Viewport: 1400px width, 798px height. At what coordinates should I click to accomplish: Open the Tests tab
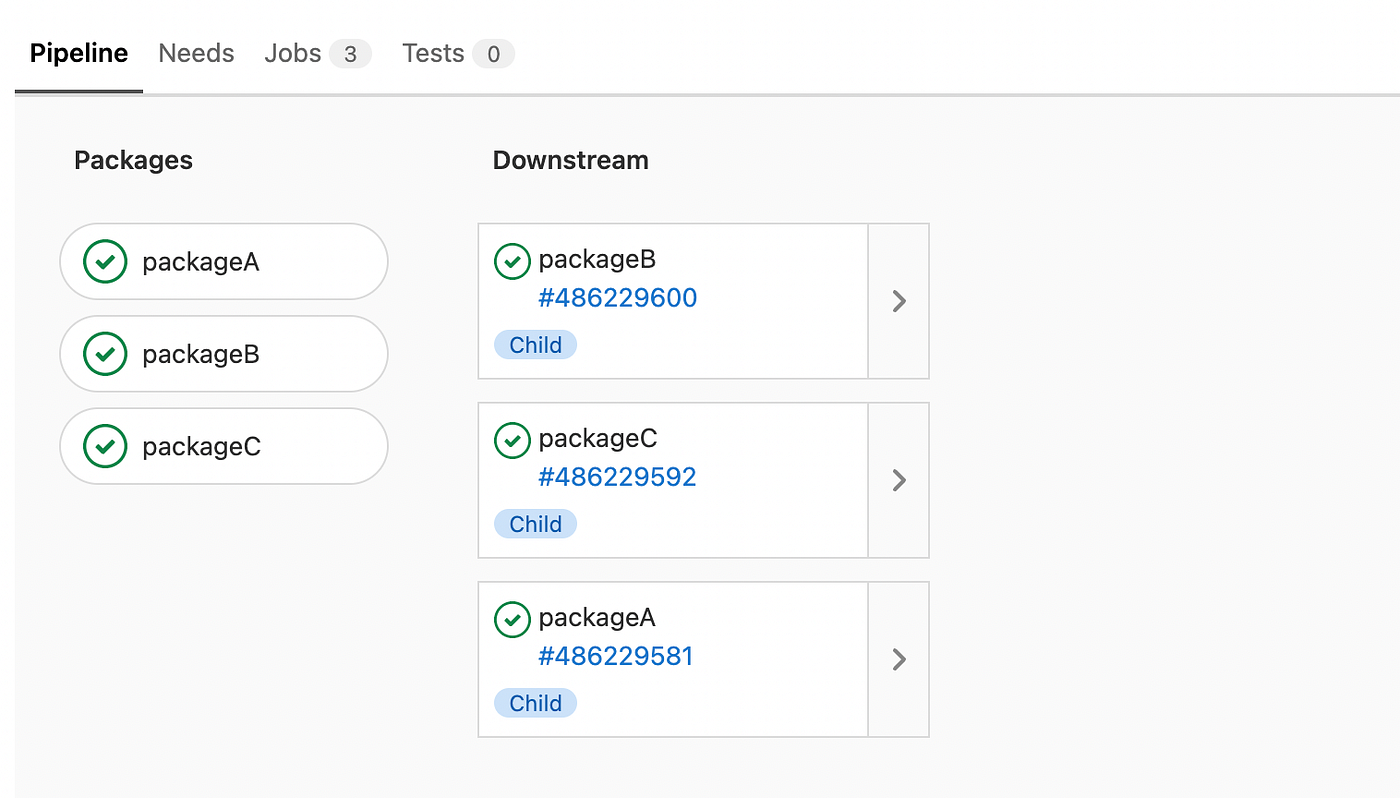(458, 53)
